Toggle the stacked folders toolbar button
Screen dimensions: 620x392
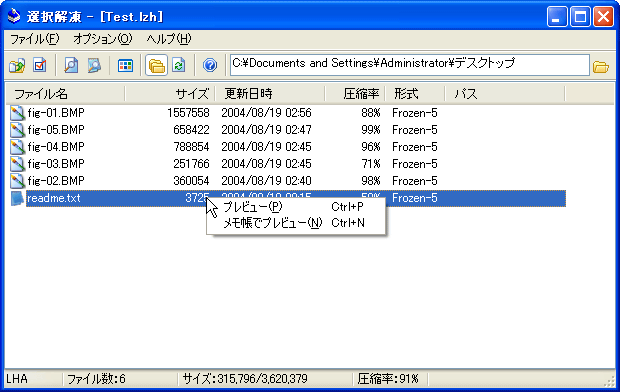pyautogui.click(x=157, y=65)
